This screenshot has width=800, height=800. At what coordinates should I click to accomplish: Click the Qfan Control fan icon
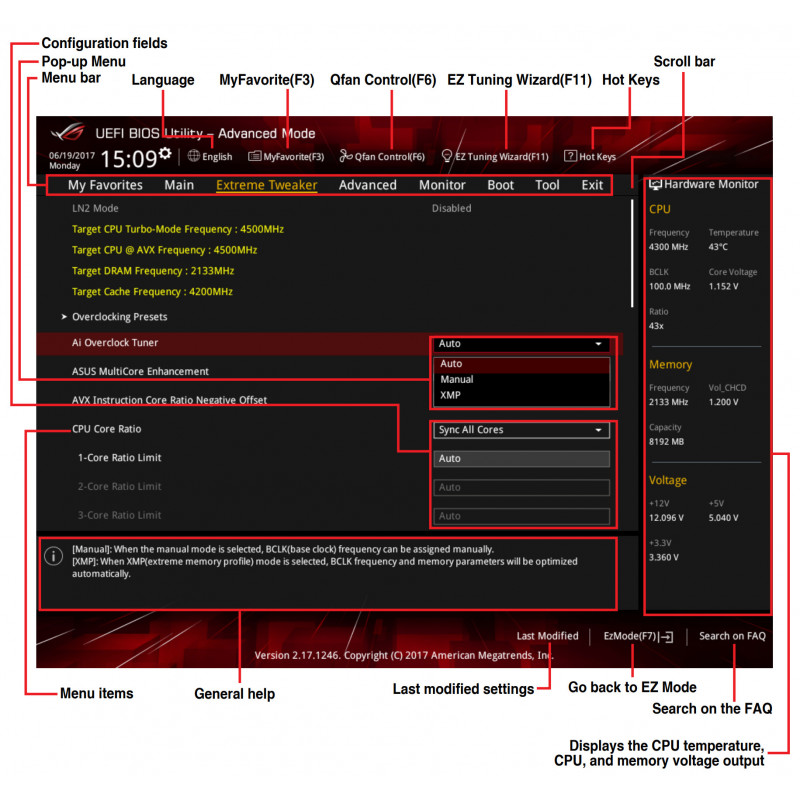345,156
